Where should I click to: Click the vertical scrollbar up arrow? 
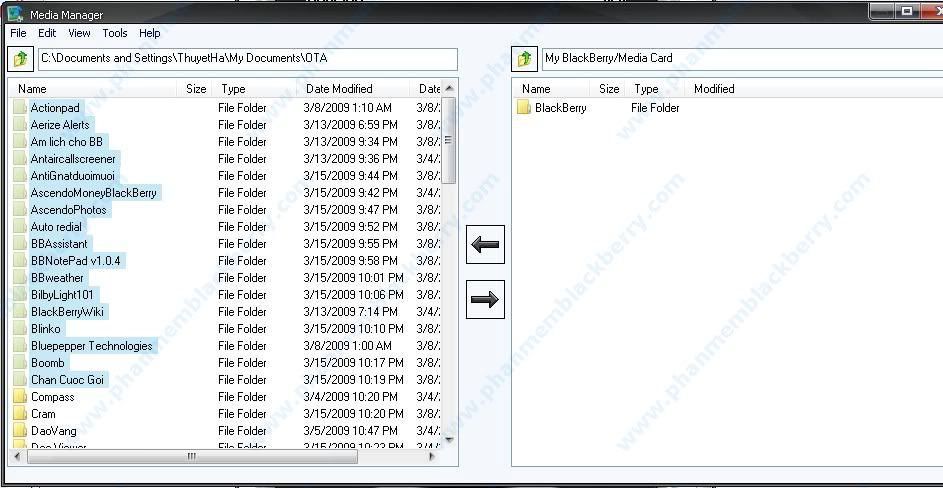coord(449,88)
